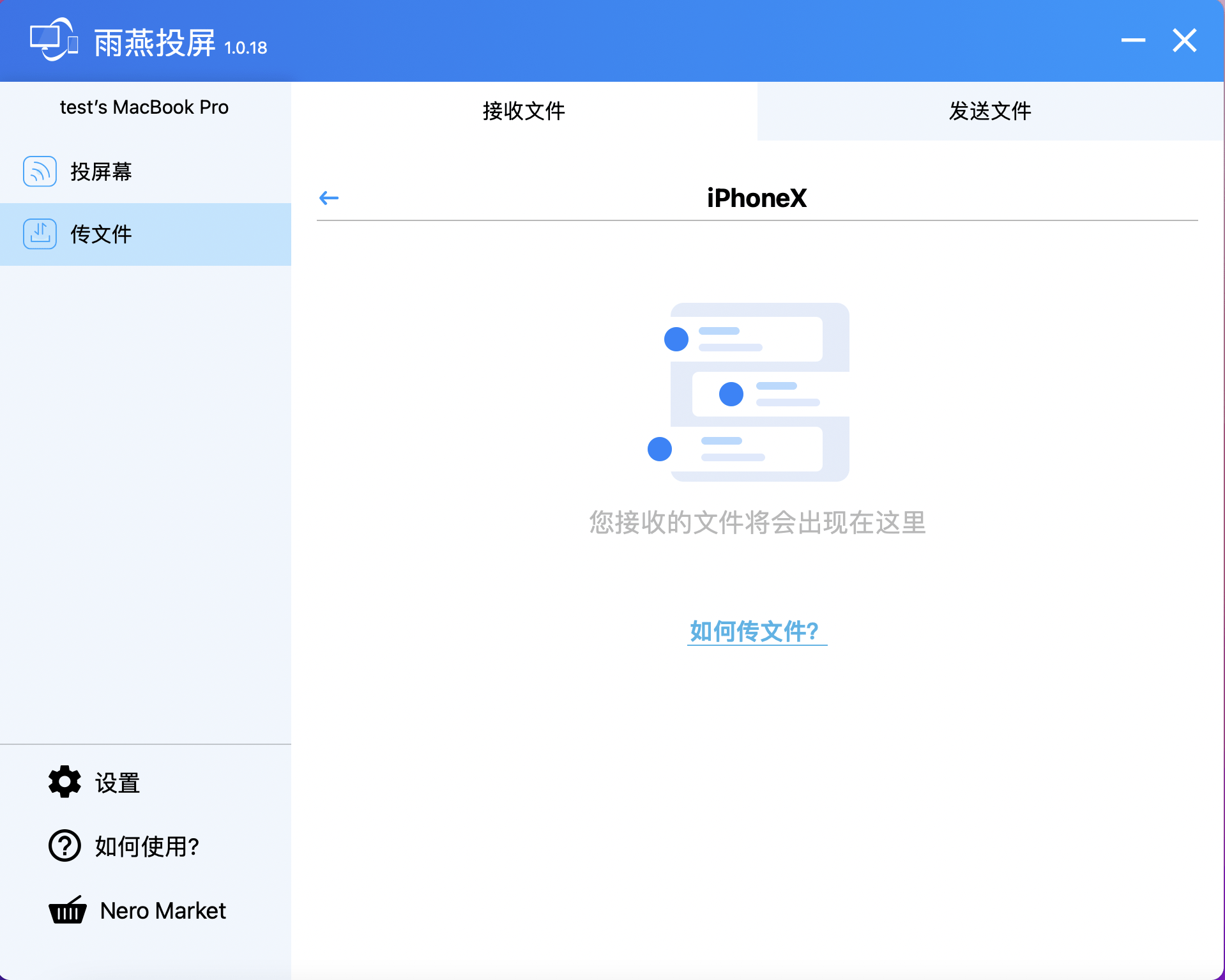Close the 雨燕投屏 window

point(1185,40)
